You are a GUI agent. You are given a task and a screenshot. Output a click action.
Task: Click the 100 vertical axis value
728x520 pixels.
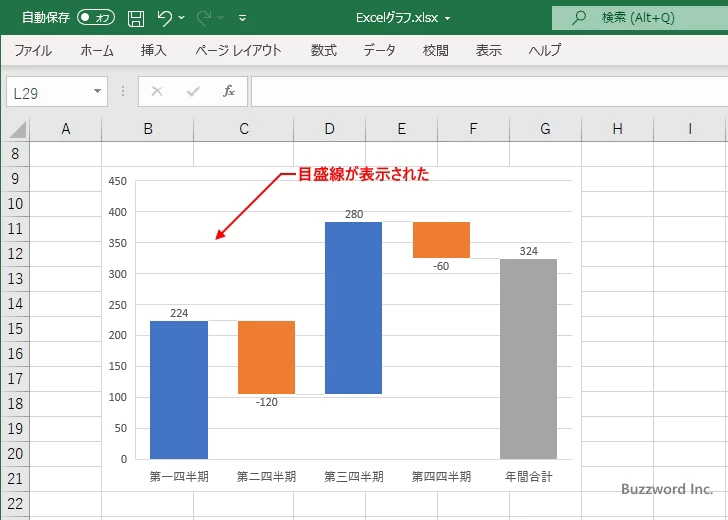click(117, 397)
